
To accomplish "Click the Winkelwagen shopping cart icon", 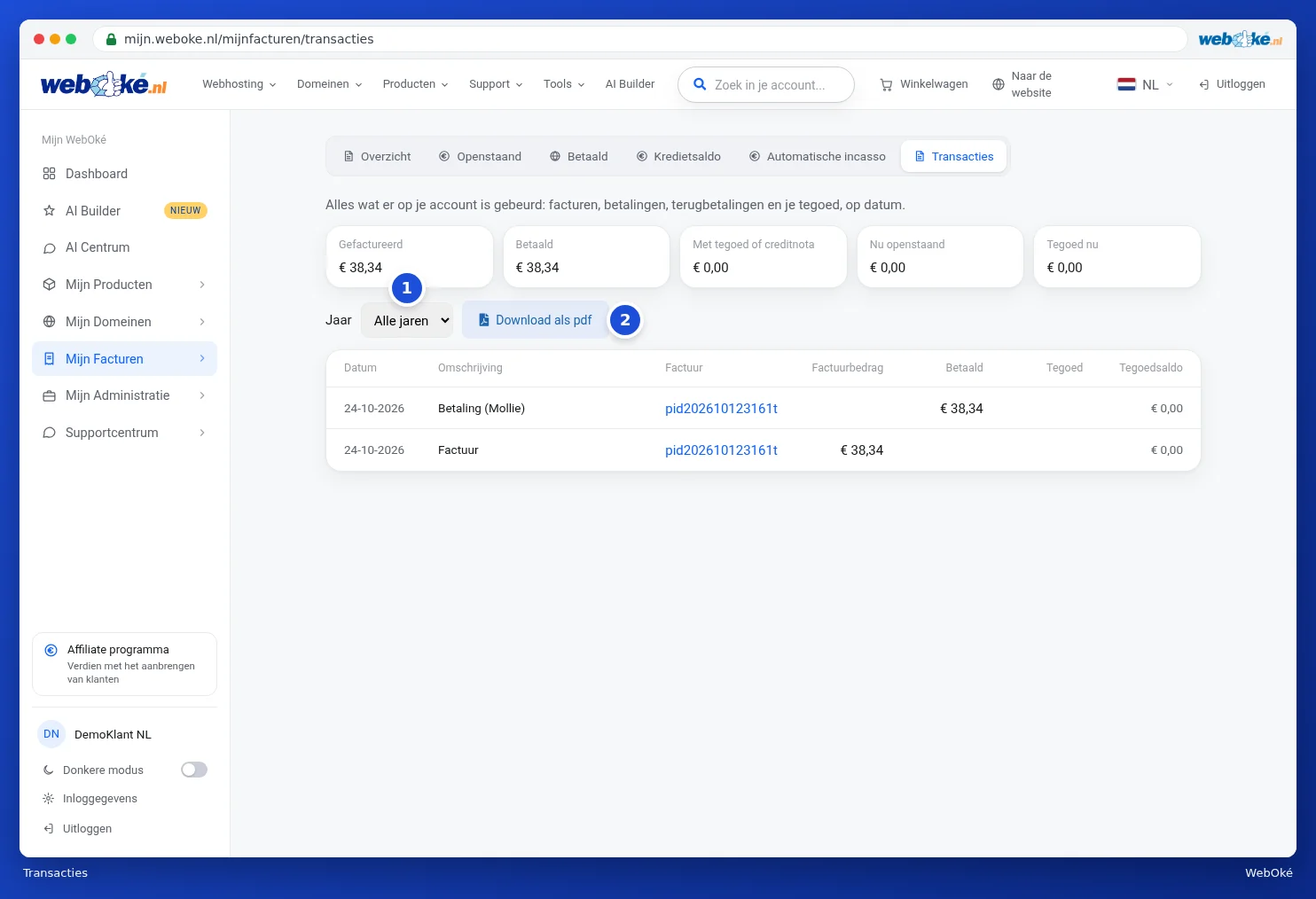I will coord(886,84).
